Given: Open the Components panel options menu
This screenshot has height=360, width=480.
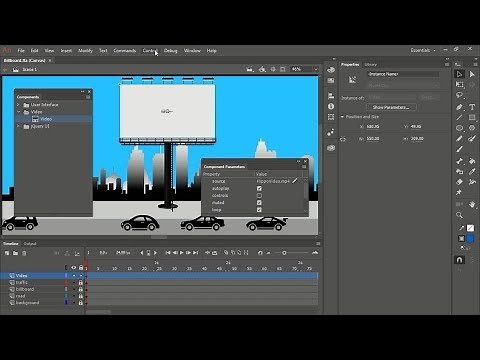Looking at the screenshot, I should tap(88, 97).
